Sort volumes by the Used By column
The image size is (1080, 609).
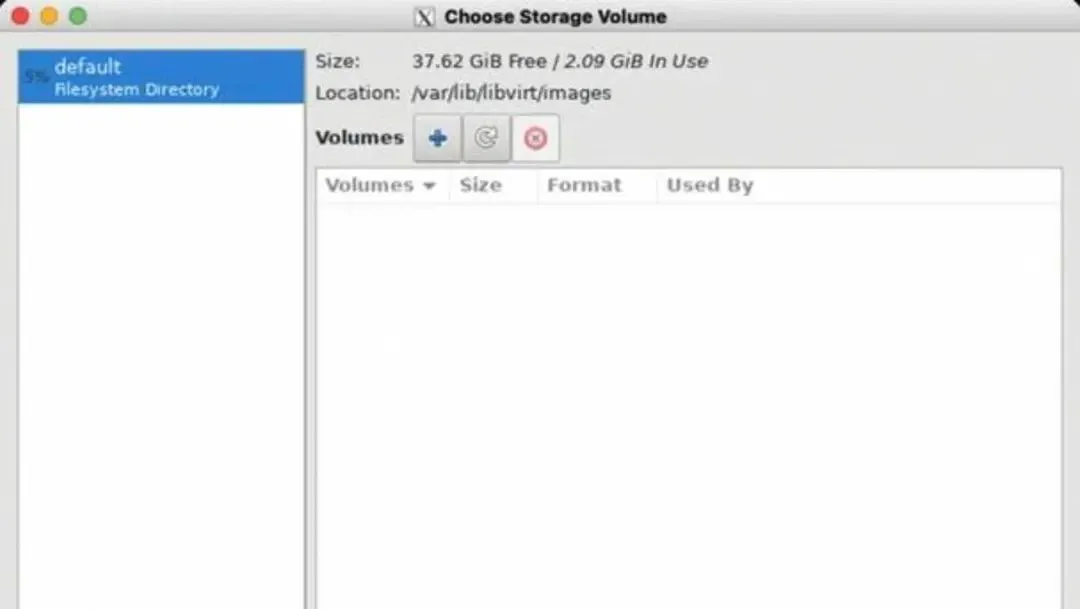(x=709, y=185)
